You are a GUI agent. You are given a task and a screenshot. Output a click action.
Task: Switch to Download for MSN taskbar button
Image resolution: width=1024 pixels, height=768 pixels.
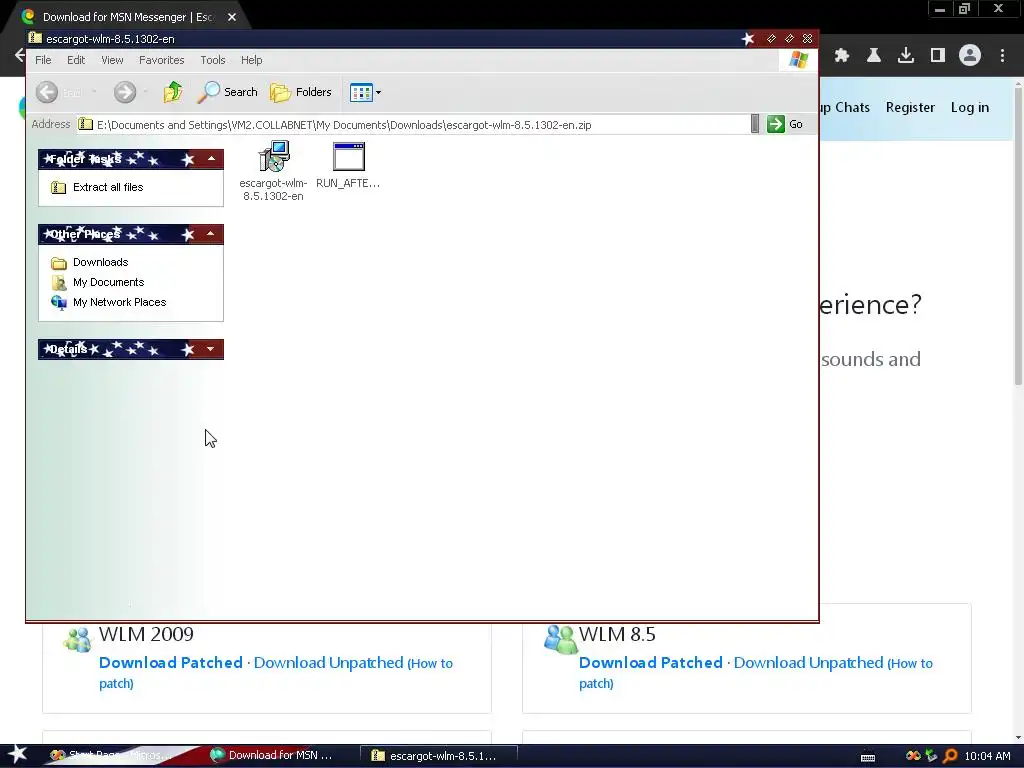click(x=272, y=756)
